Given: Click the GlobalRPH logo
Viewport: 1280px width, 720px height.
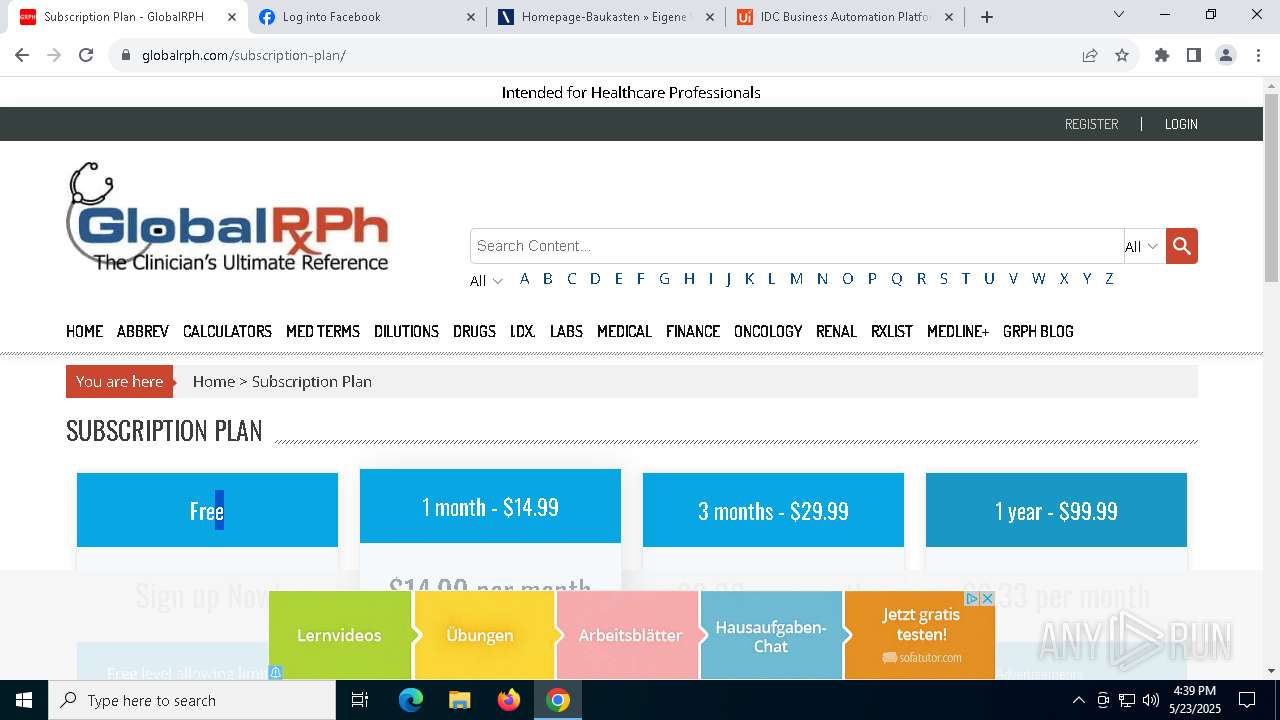Looking at the screenshot, I should pyautogui.click(x=227, y=218).
